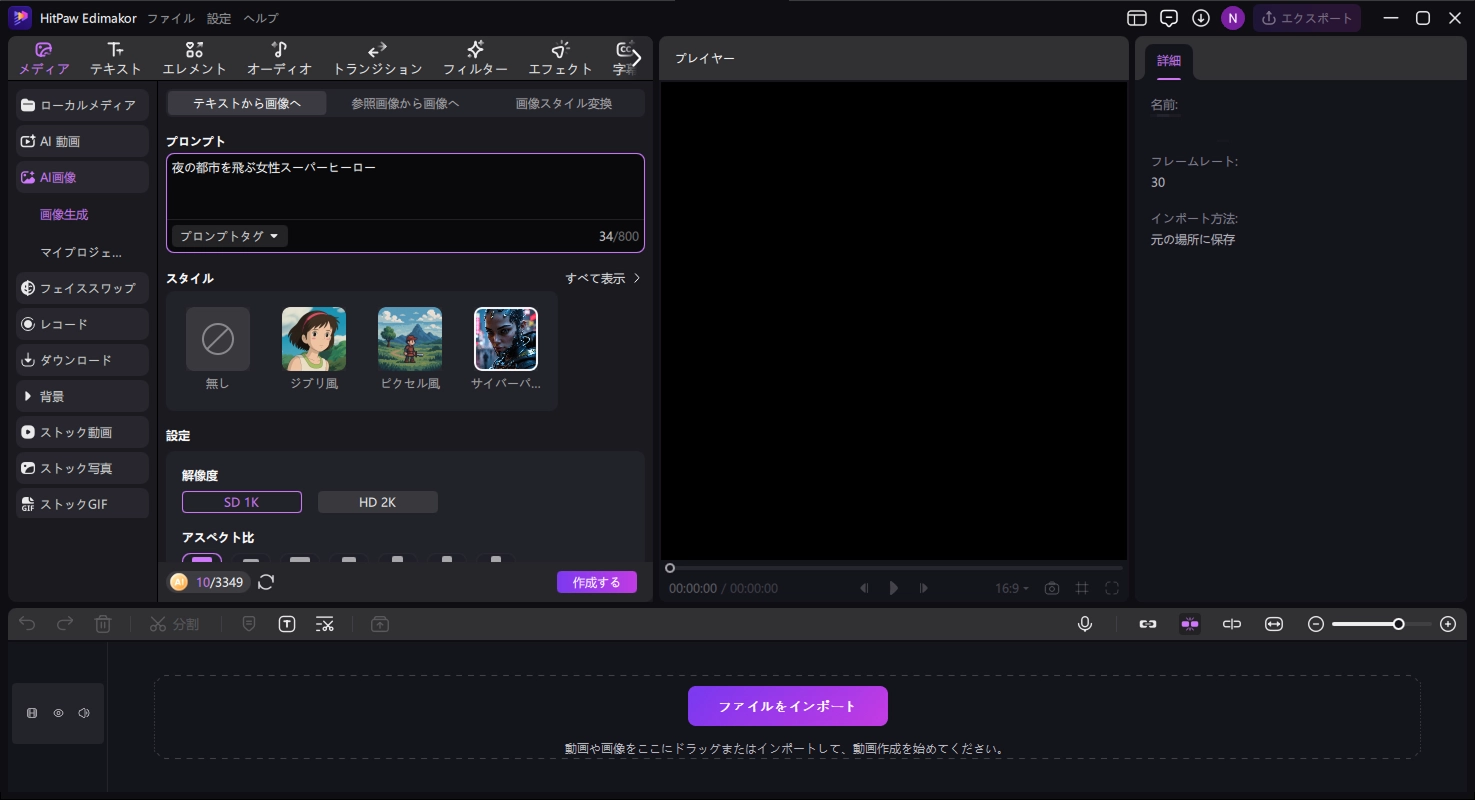Image resolution: width=1475 pixels, height=800 pixels.
Task: Click the 作成する button
Action: point(597,582)
